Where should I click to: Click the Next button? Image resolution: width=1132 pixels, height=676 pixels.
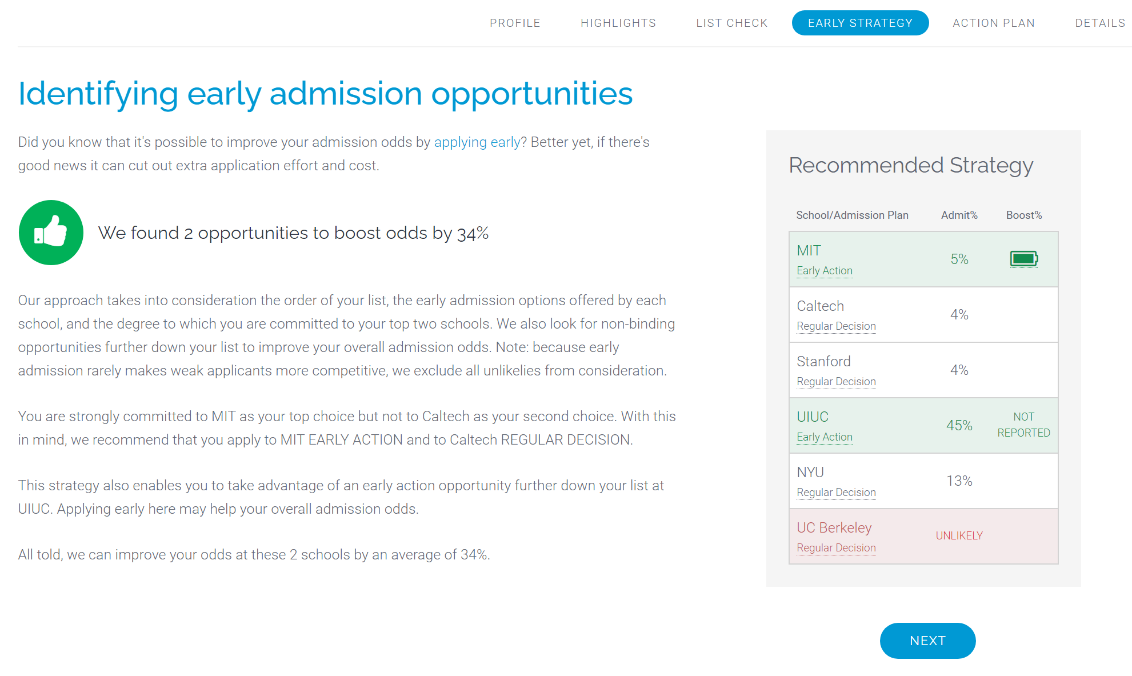click(928, 641)
